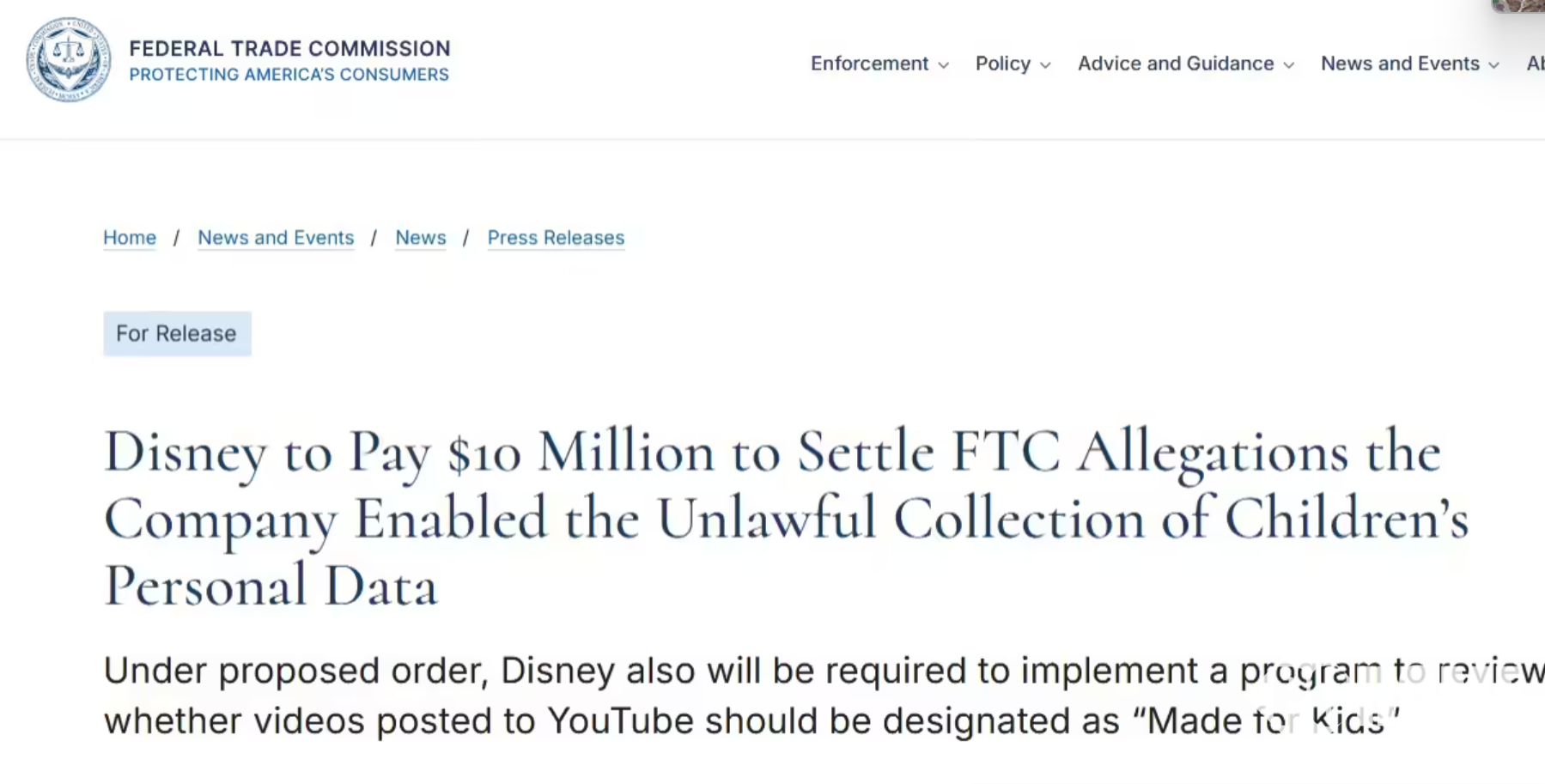Expand the top navigation News and Events chevron
This screenshot has width=1545, height=784.
[x=1494, y=65]
